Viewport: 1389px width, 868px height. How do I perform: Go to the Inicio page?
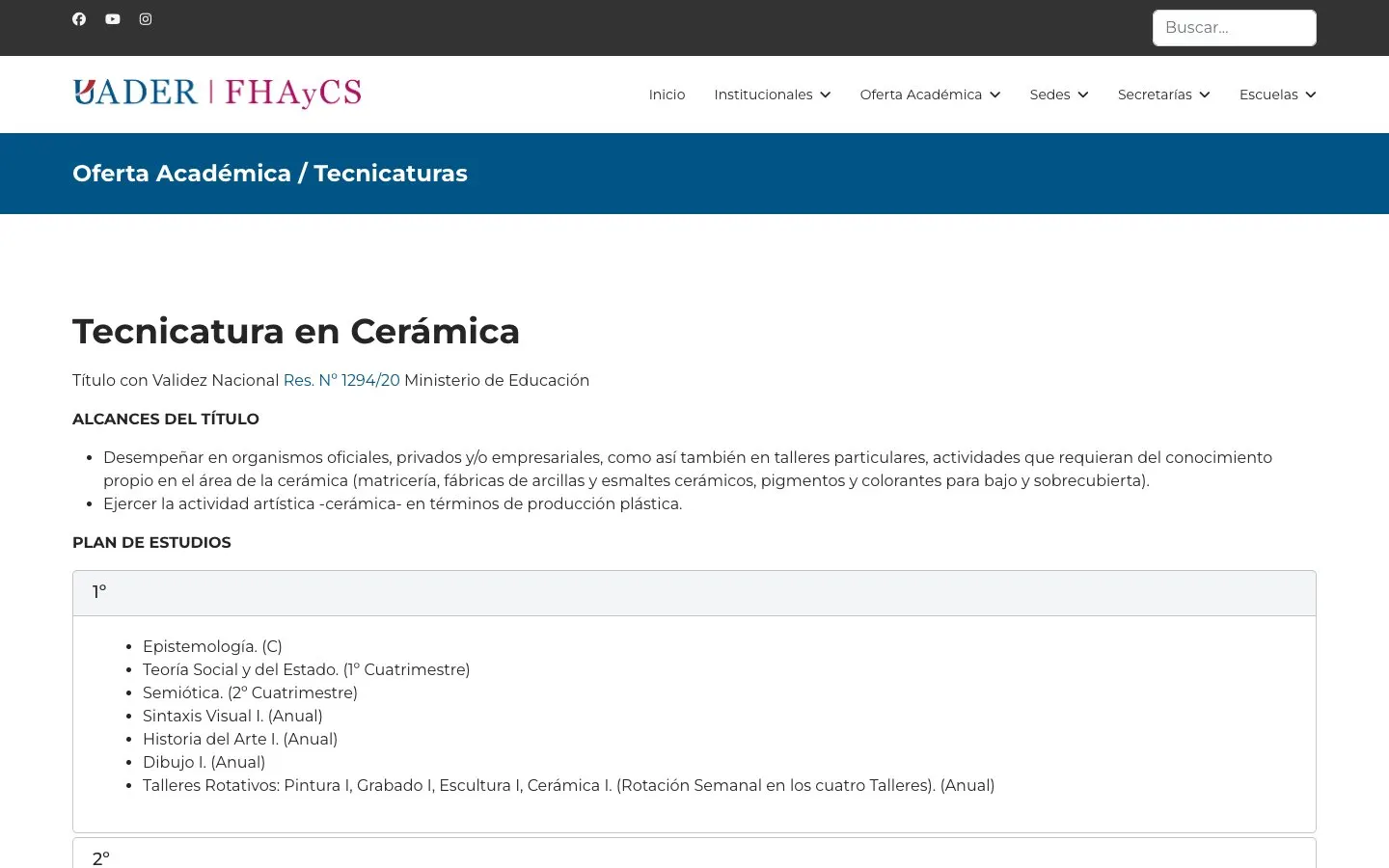point(667,95)
